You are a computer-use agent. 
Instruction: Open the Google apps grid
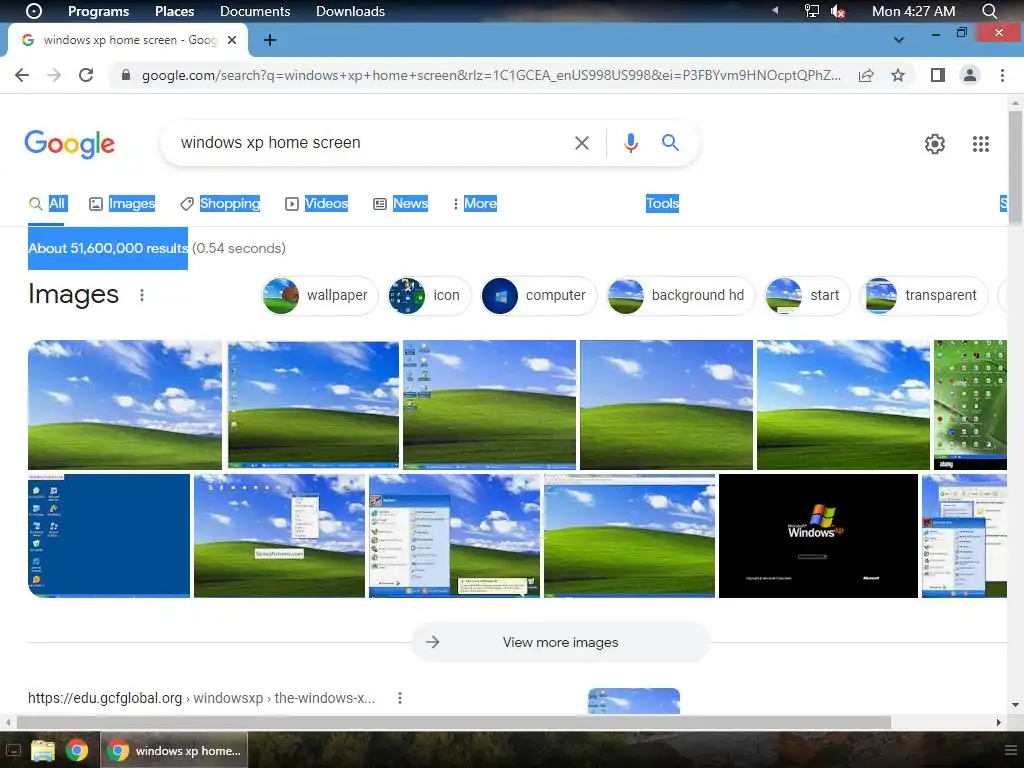(980, 144)
